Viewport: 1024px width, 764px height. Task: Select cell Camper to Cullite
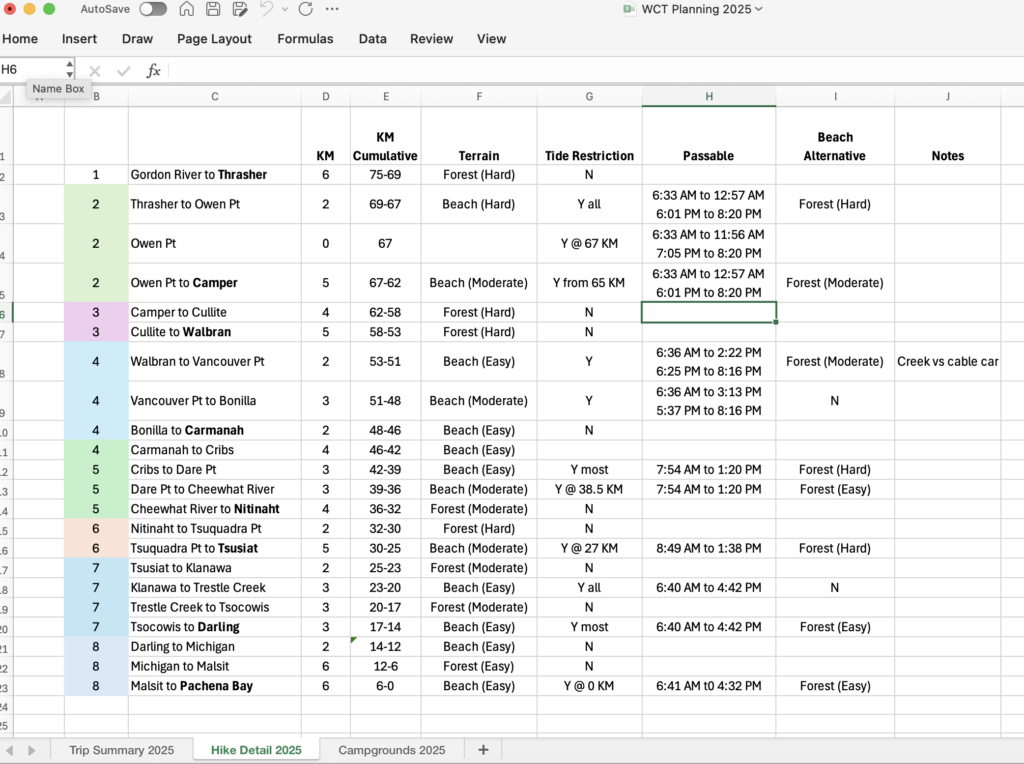coord(214,312)
